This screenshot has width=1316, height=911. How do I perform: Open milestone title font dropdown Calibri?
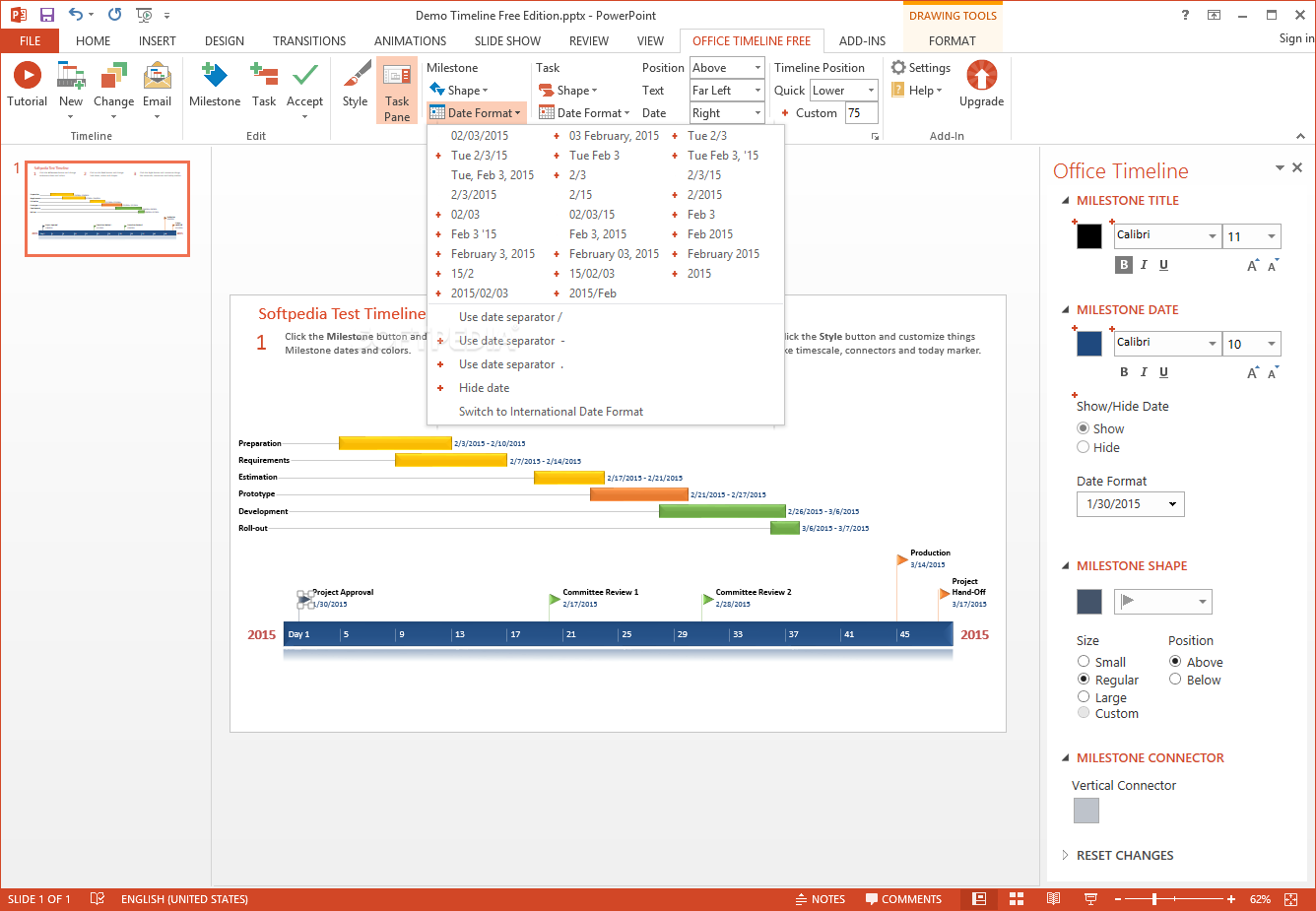pos(1213,236)
